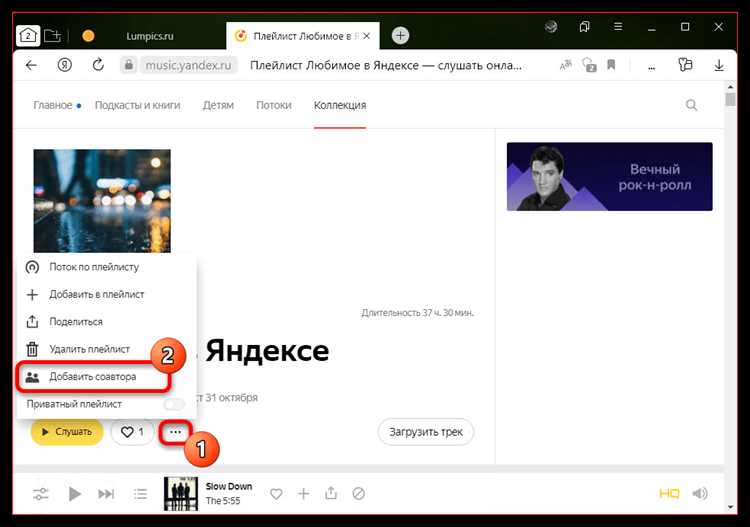Open The 5:55 artist link
This screenshot has width=750, height=527.
[223, 501]
